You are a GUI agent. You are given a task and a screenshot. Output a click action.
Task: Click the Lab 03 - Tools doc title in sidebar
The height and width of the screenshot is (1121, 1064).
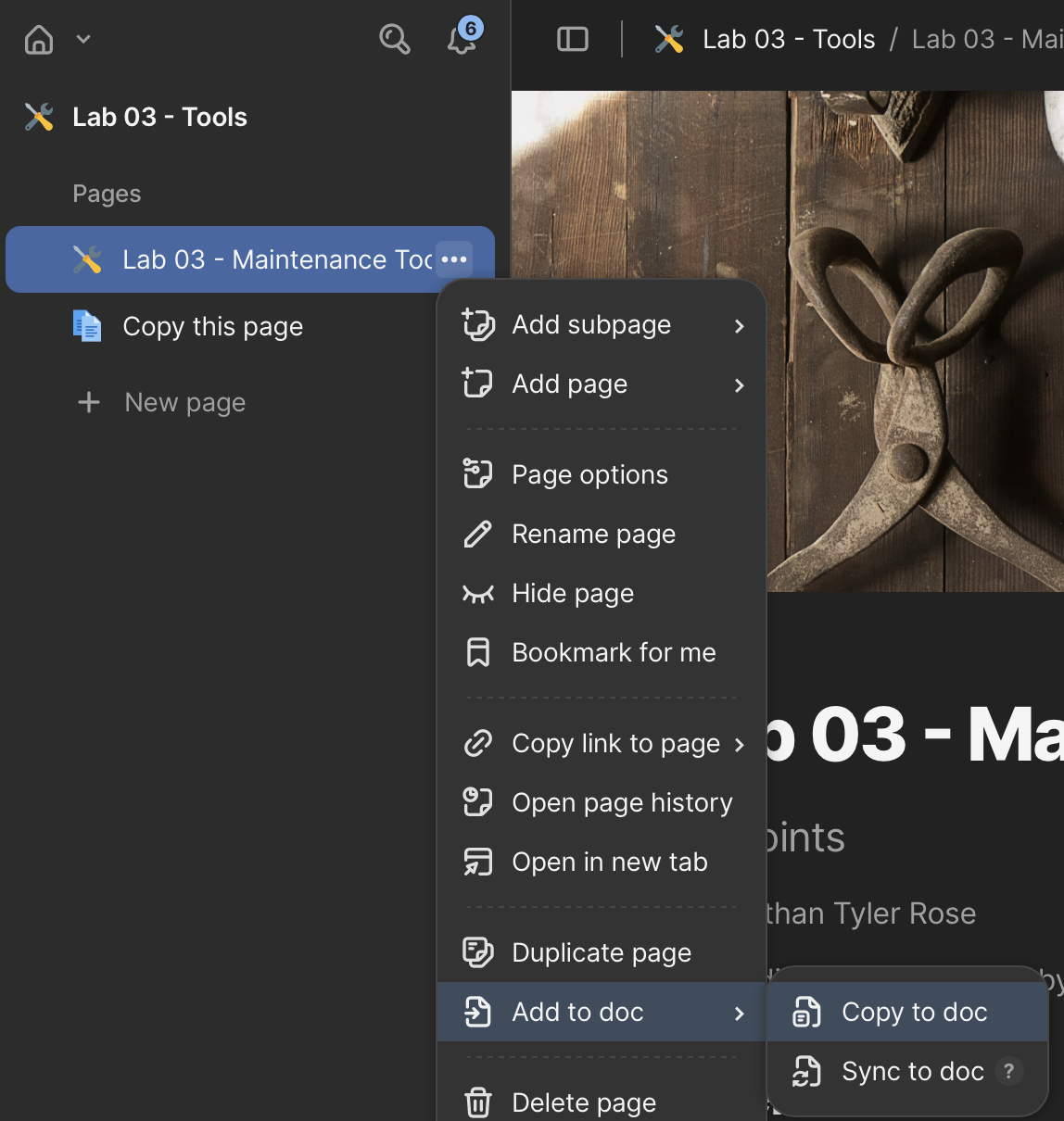click(x=160, y=117)
